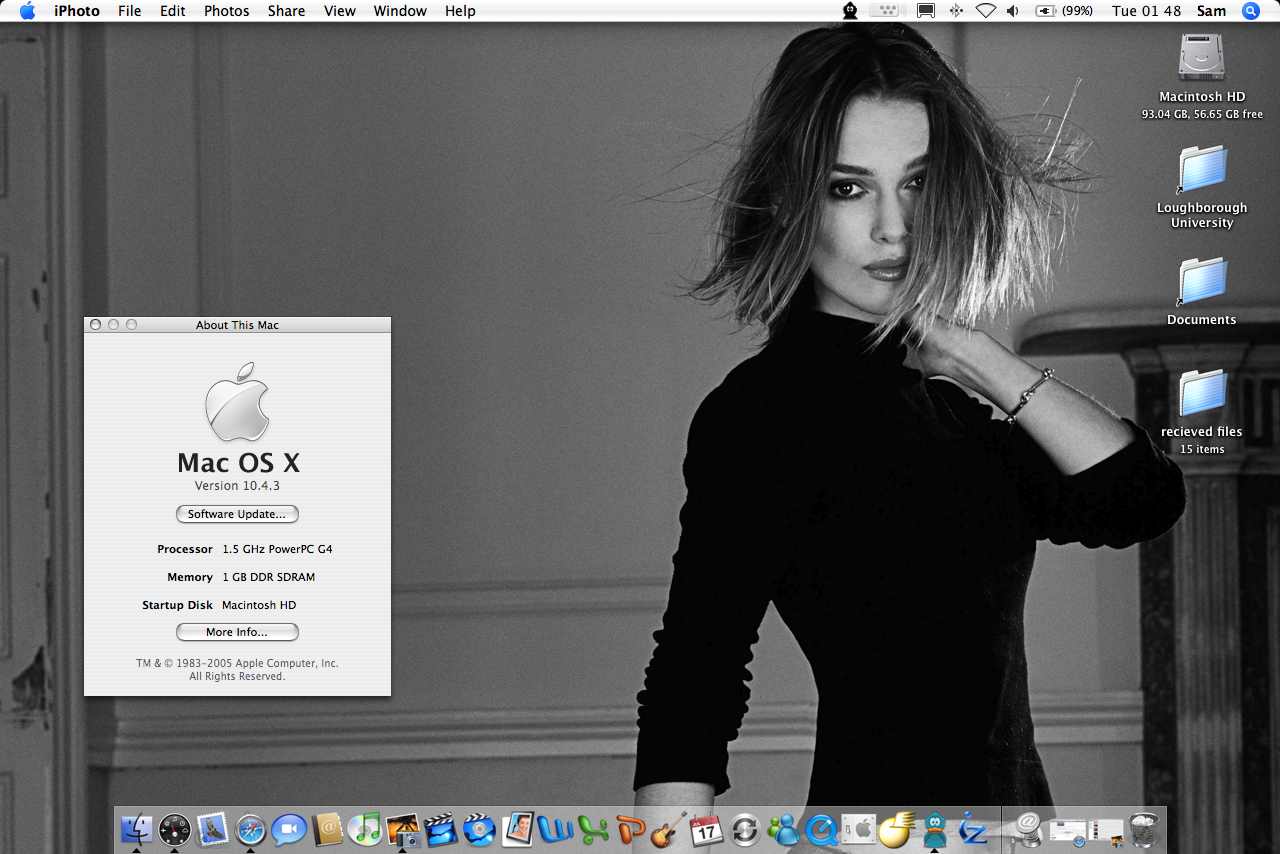This screenshot has height=854, width=1280.
Task: Open iChat in the dock
Action: pos(289,829)
